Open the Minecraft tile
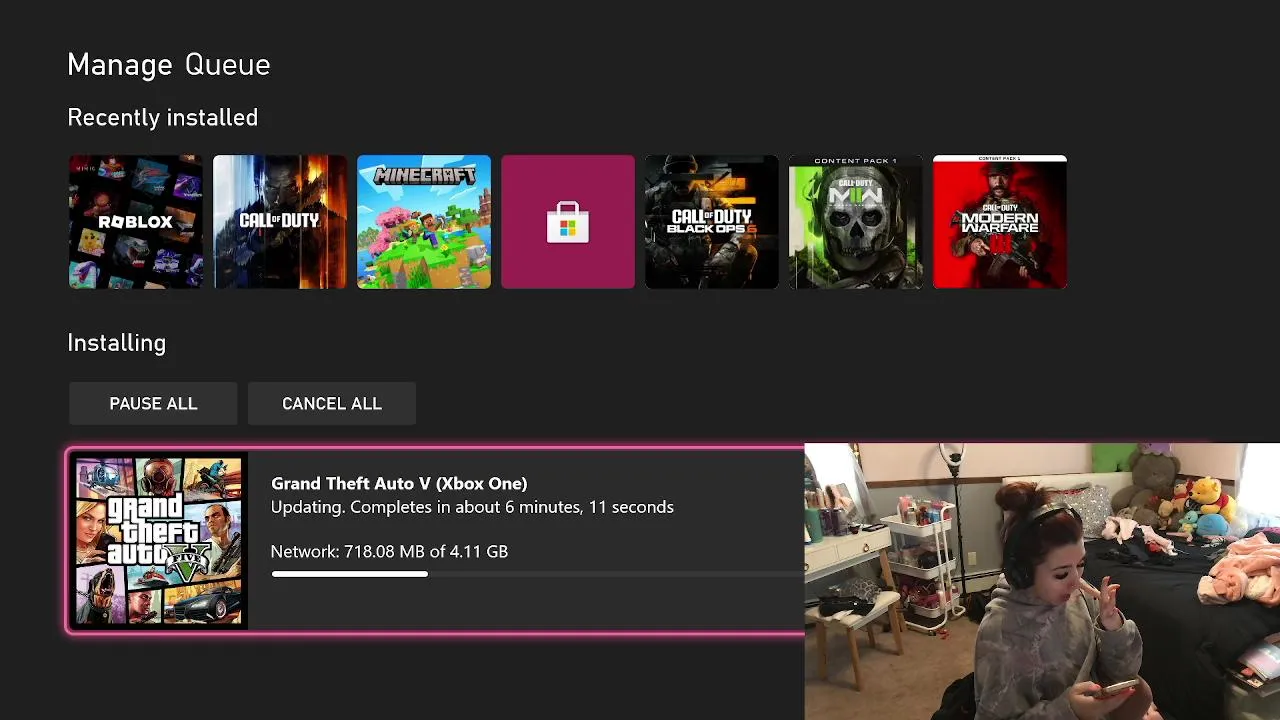Viewport: 1280px width, 720px height. coord(423,222)
